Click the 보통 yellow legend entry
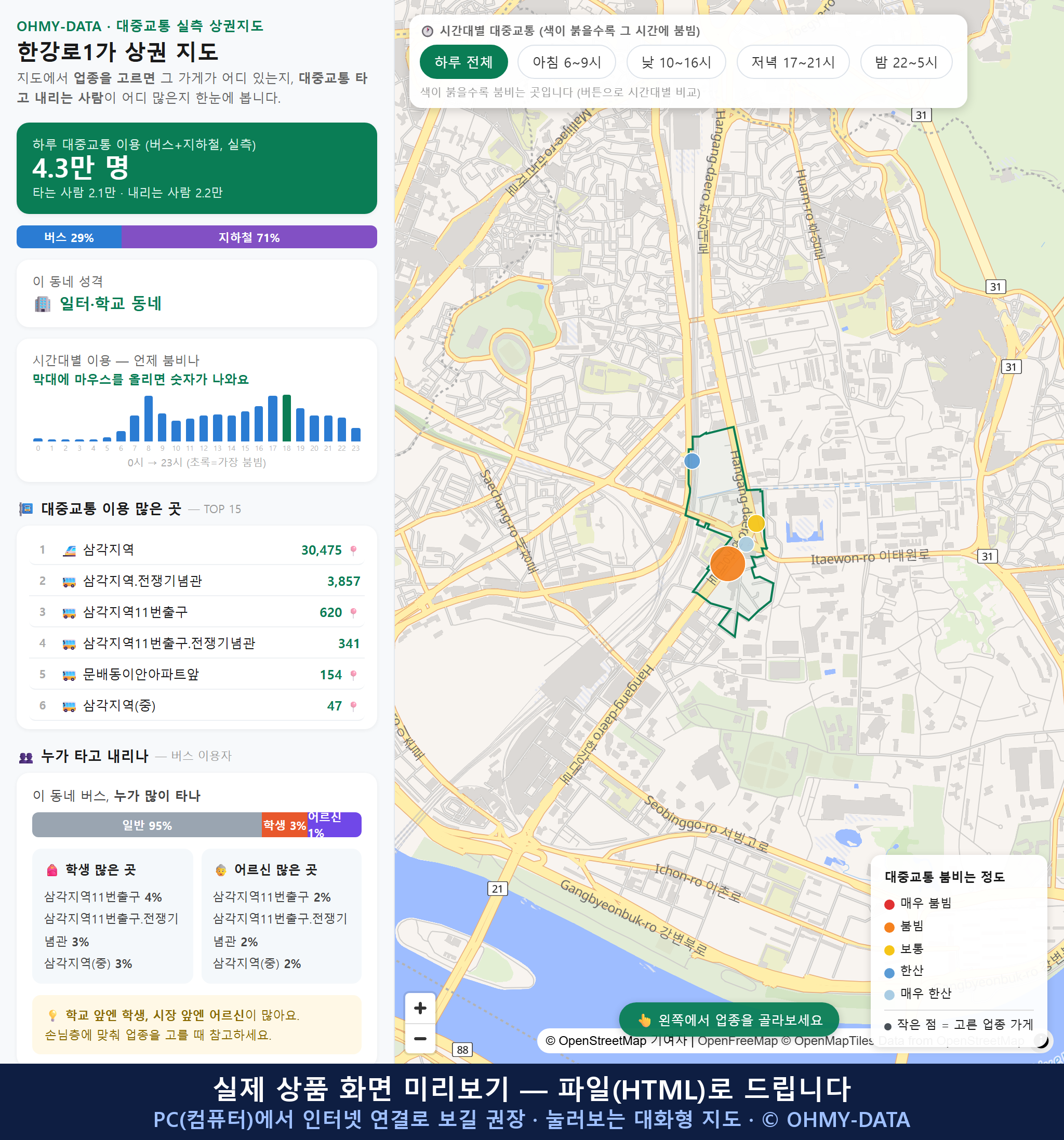Image resolution: width=1064 pixels, height=1140 pixels. (904, 949)
